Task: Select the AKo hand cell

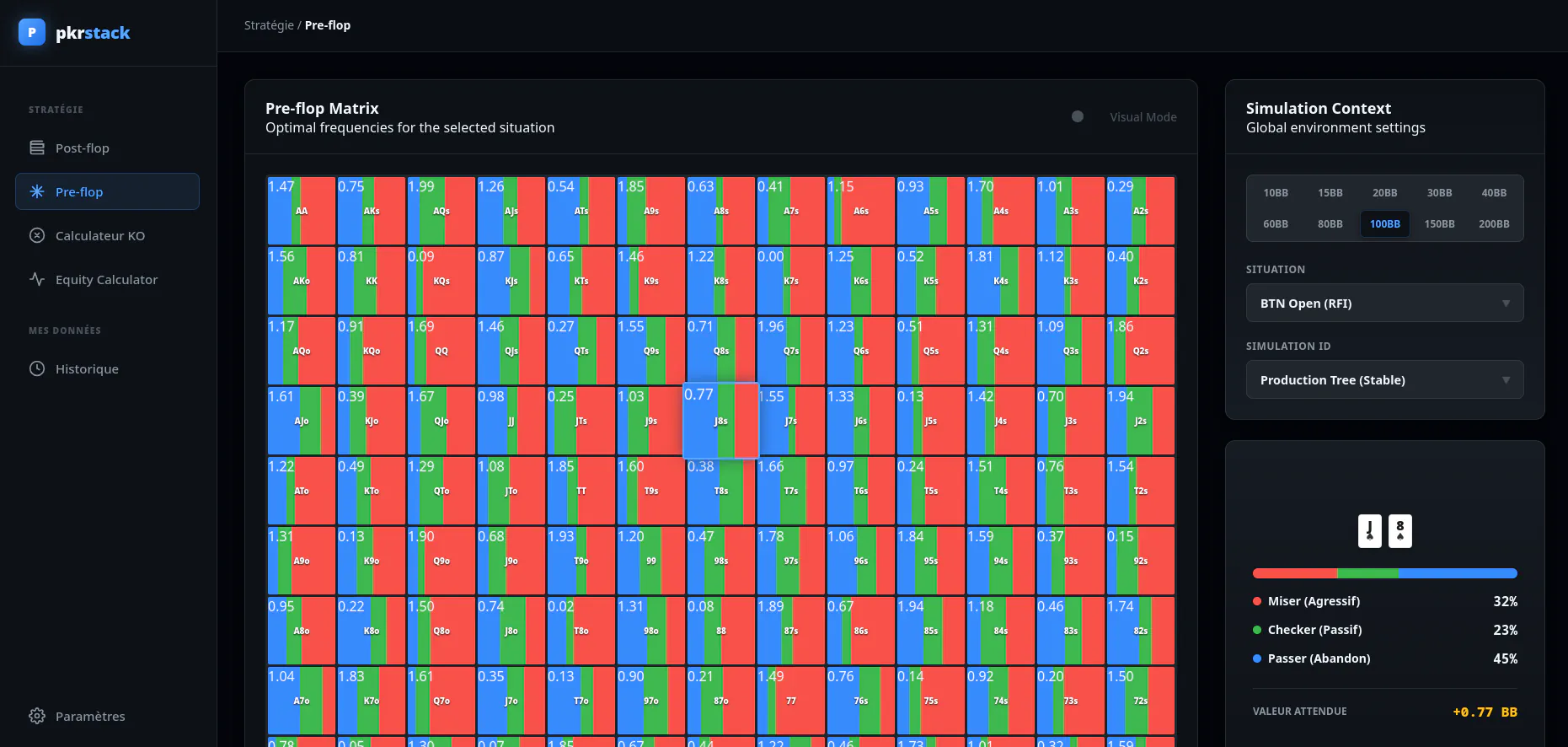Action: (302, 281)
